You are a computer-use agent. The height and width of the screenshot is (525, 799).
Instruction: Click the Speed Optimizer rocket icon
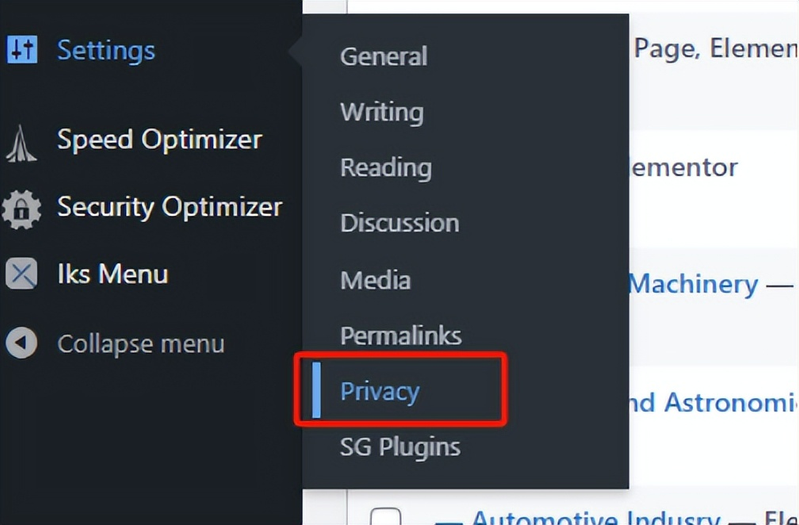21,142
